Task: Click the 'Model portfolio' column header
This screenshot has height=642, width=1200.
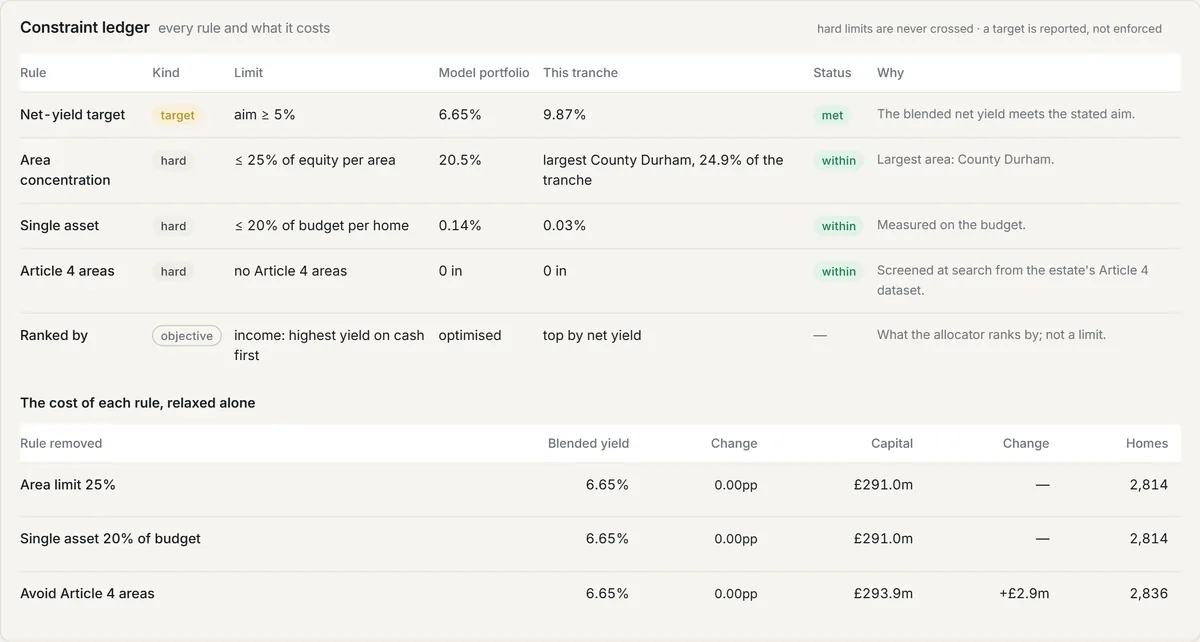Action: point(484,73)
